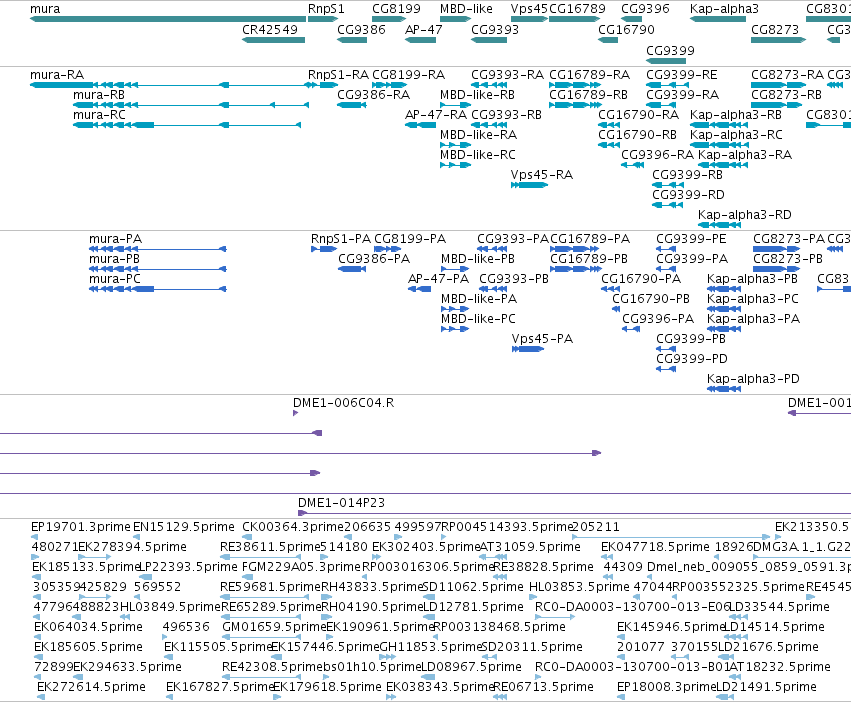Click the CG9393-PB protein label
Viewport: 851px width, 702px height.
[514, 279]
